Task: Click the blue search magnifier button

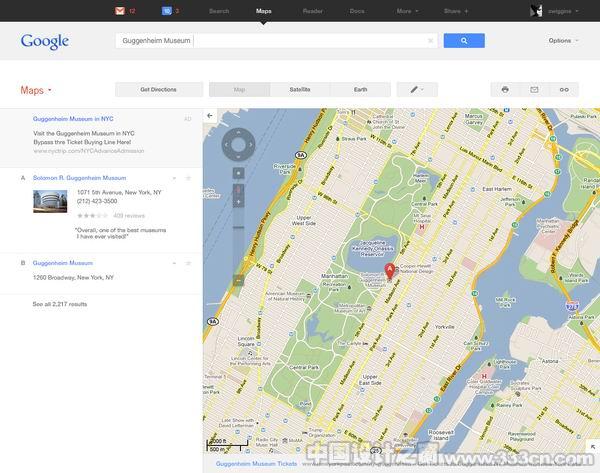Action: click(x=464, y=41)
